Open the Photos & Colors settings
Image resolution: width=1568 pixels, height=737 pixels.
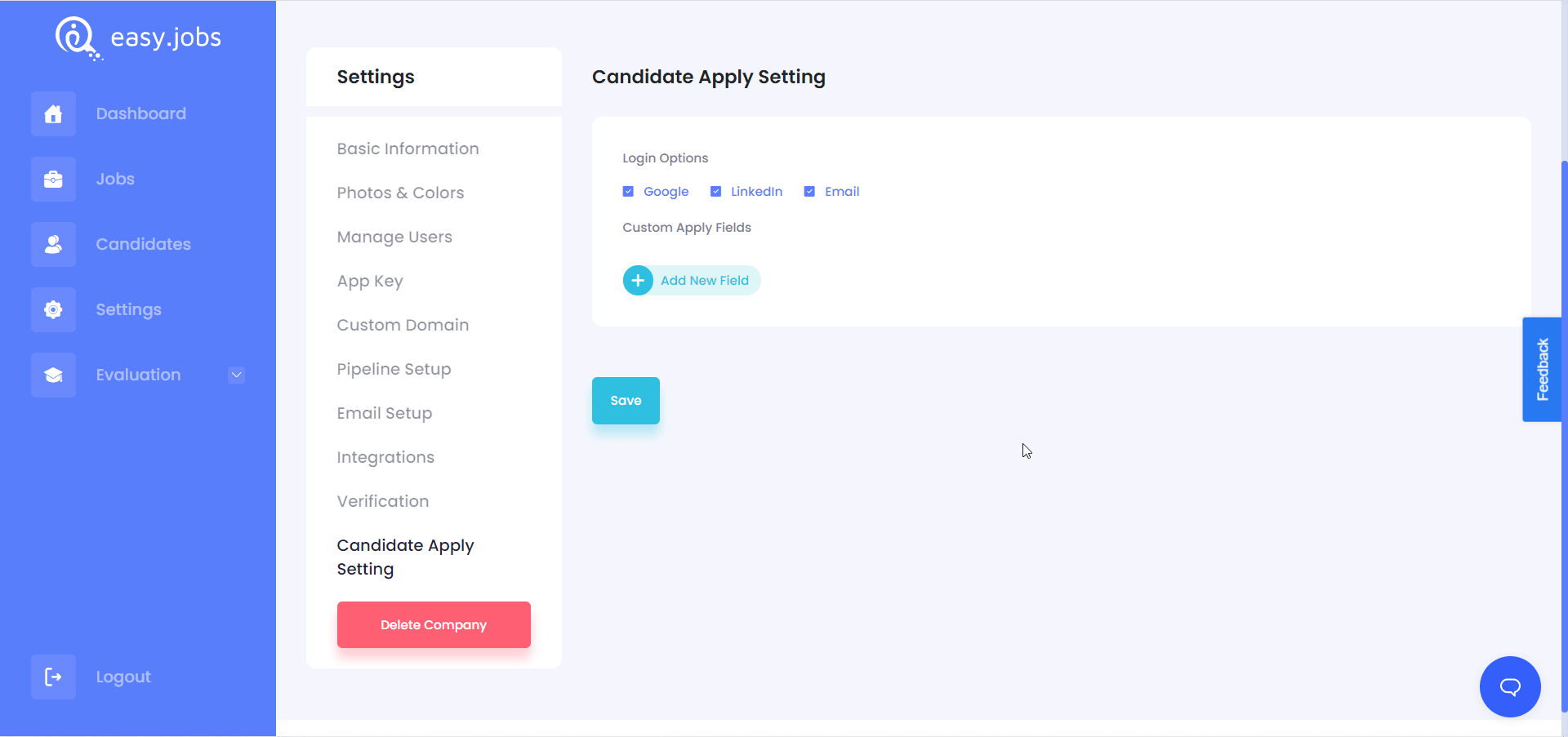400,193
